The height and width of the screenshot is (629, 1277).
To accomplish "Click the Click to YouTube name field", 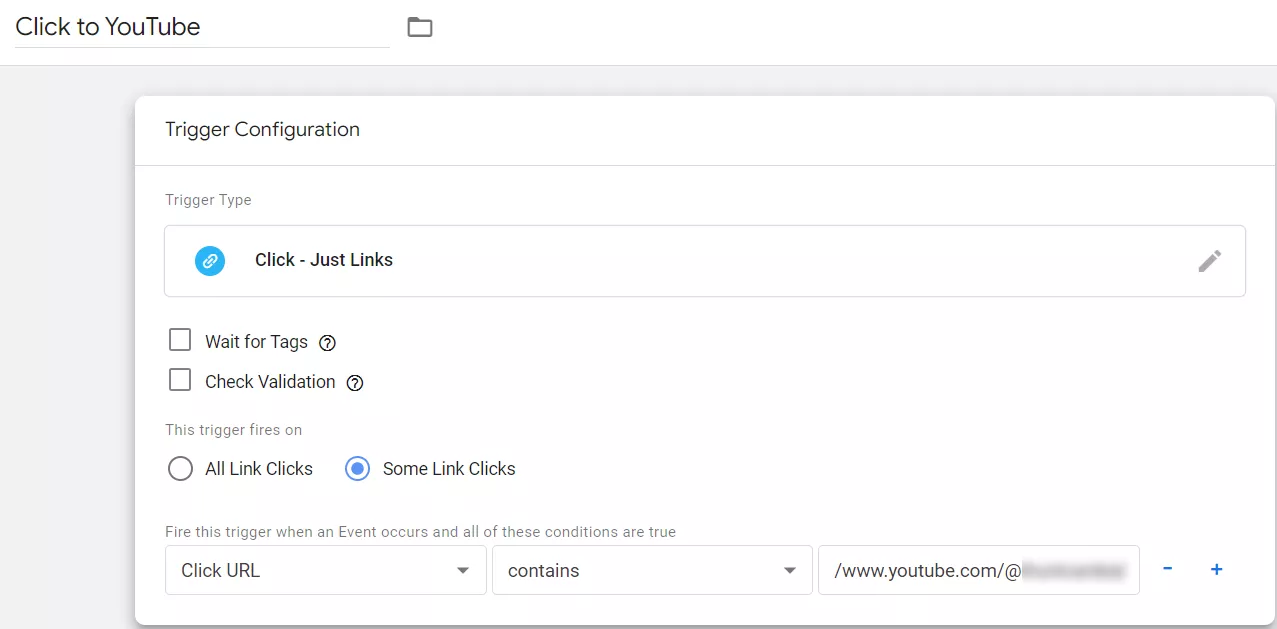I will pos(202,27).
